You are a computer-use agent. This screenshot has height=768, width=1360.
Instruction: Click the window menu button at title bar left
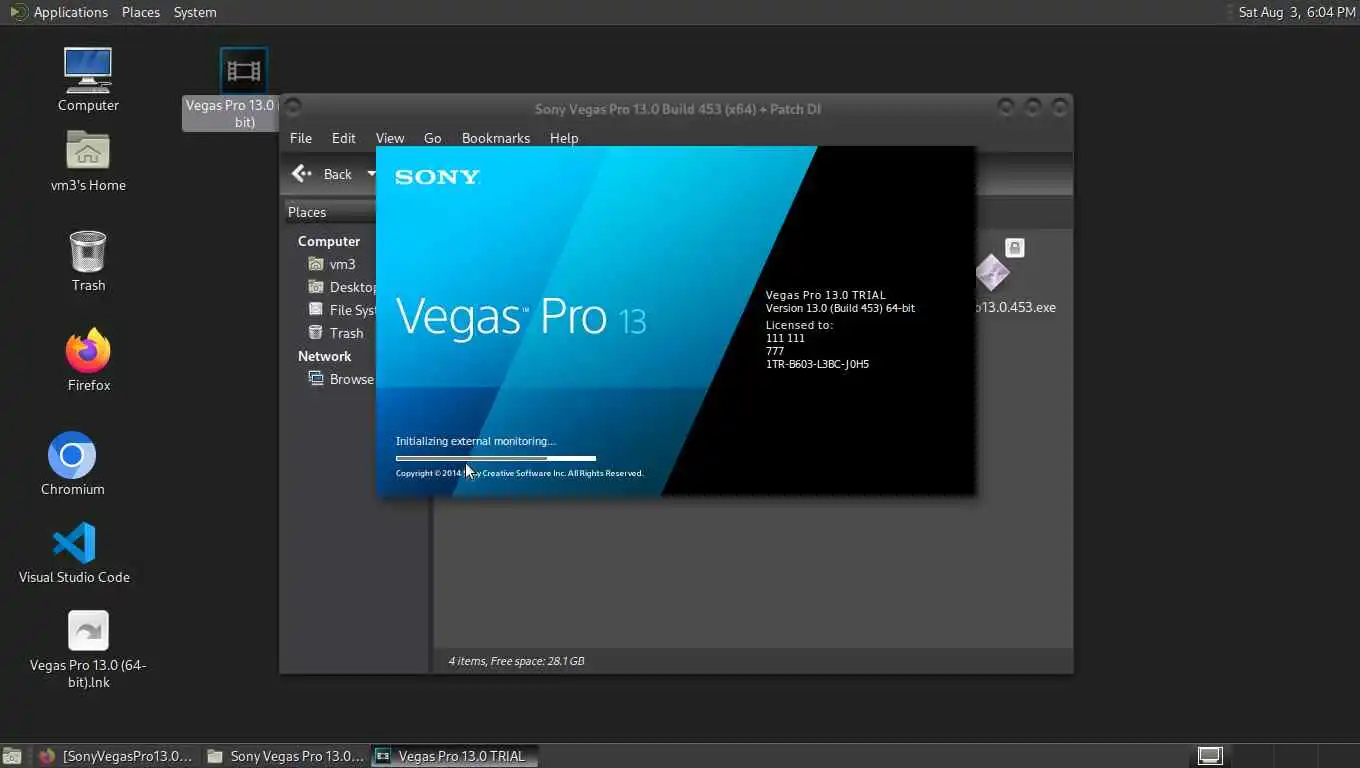coord(294,106)
